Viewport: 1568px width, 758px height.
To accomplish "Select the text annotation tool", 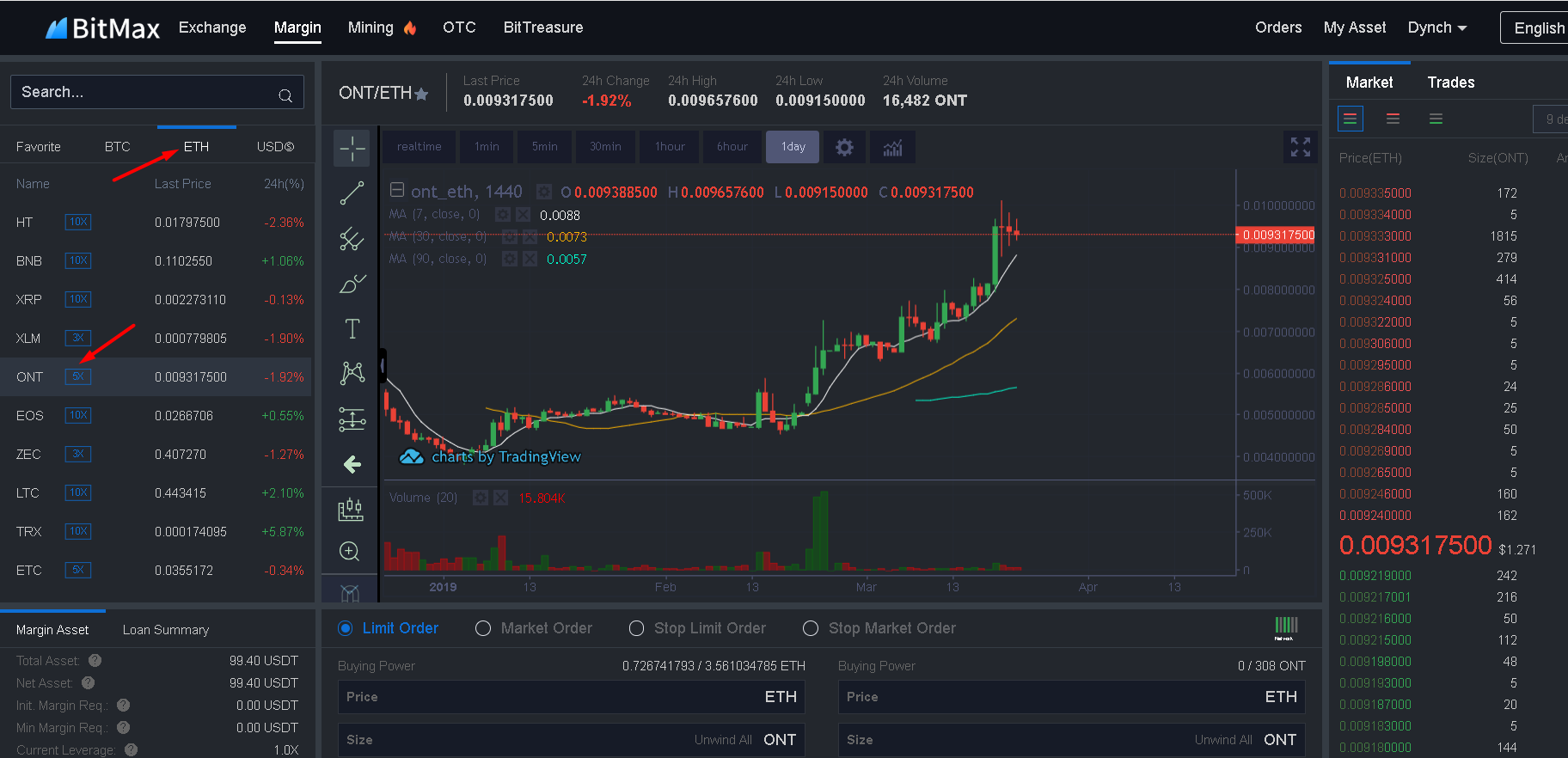I will [352, 328].
